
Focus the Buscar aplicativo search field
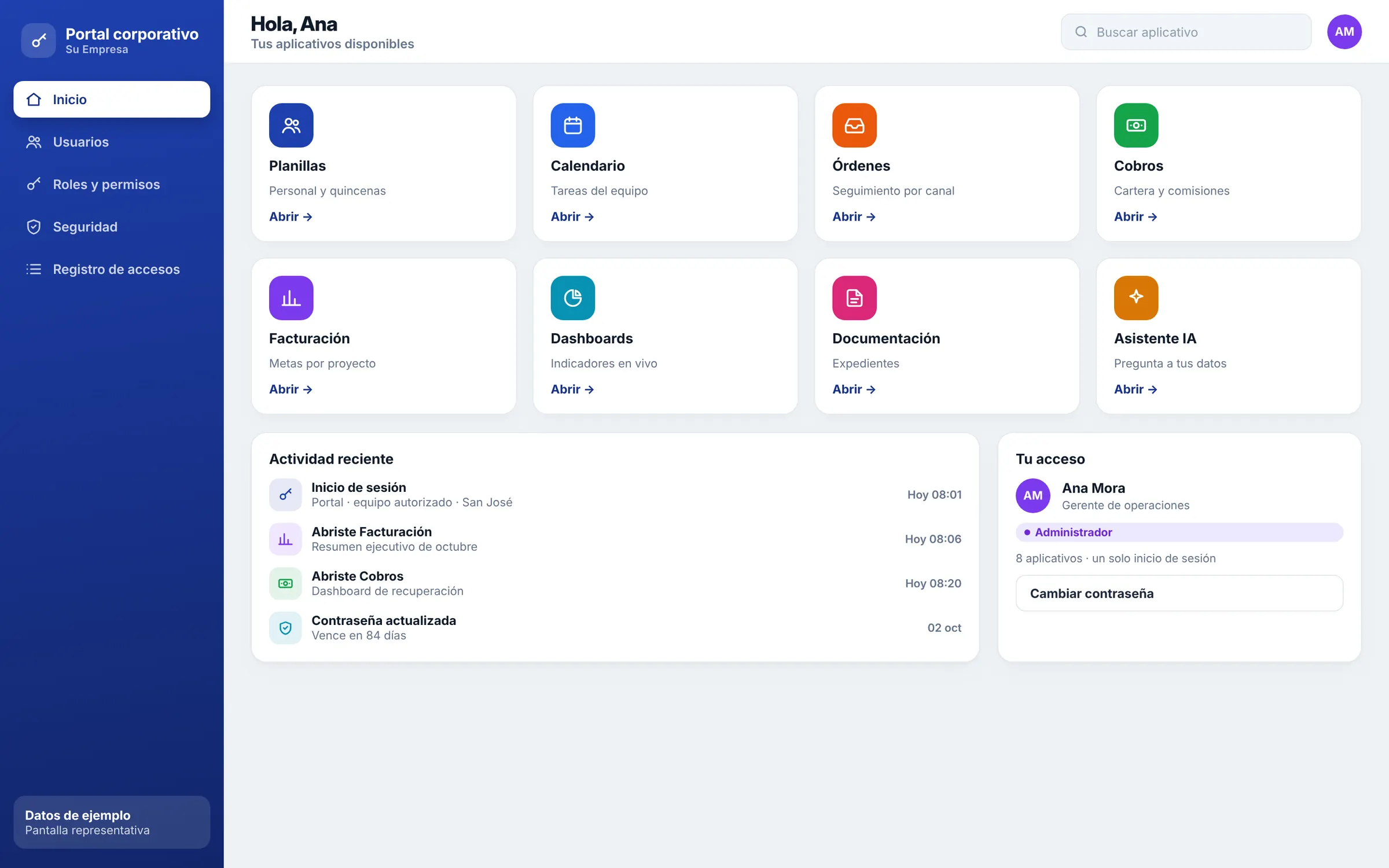click(x=1185, y=32)
